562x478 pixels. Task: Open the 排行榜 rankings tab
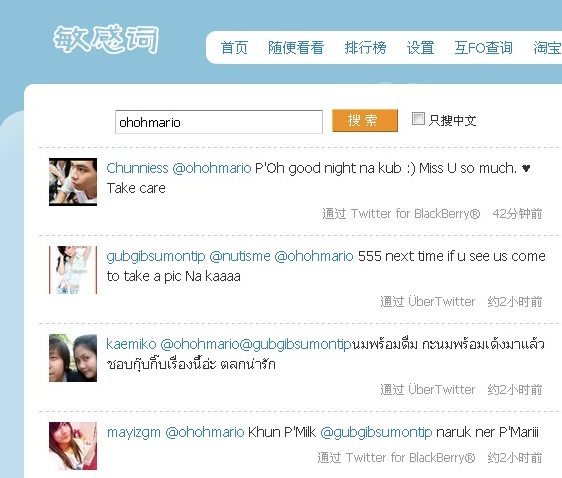point(365,48)
